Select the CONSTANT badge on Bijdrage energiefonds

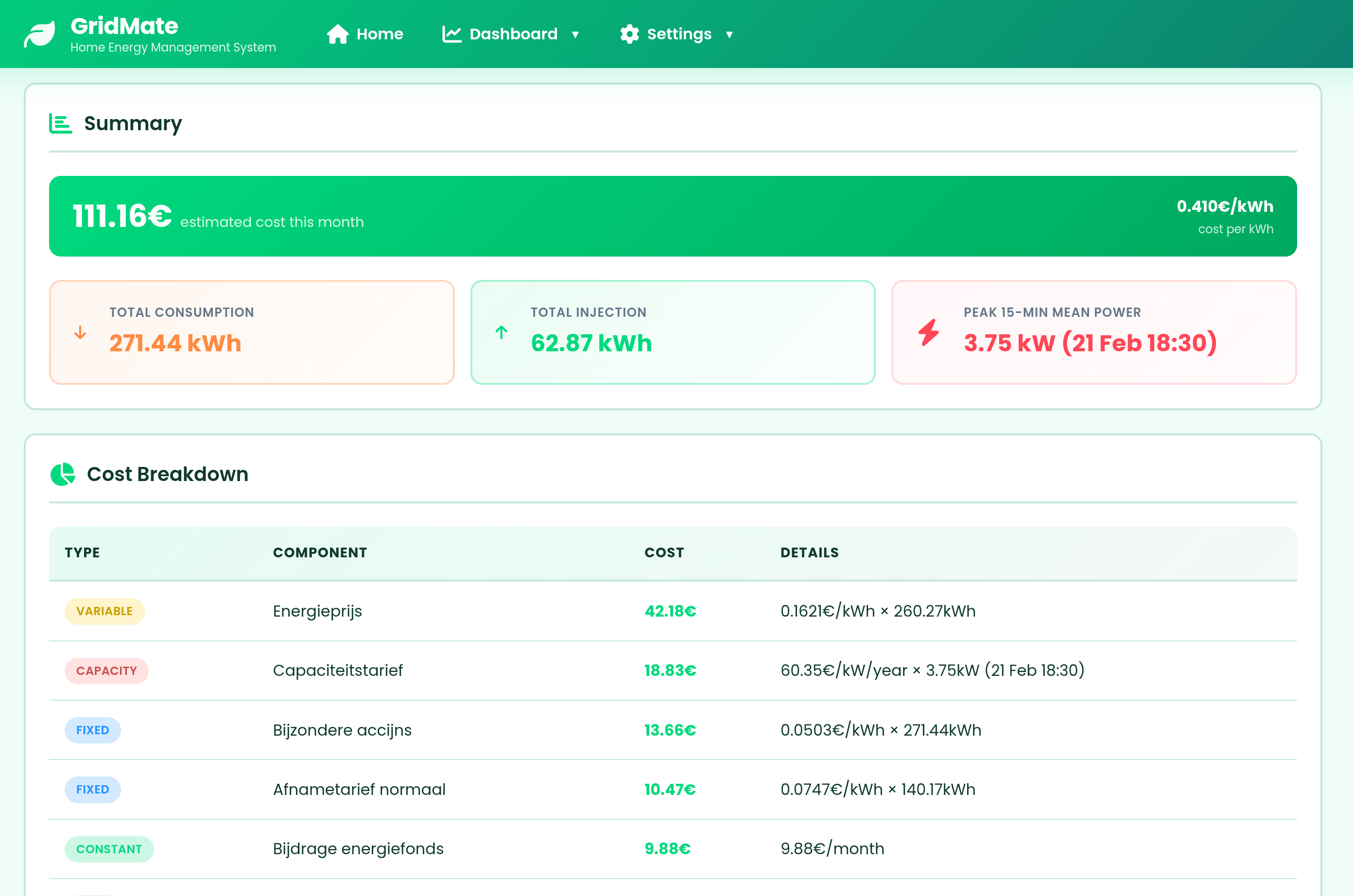tap(109, 848)
